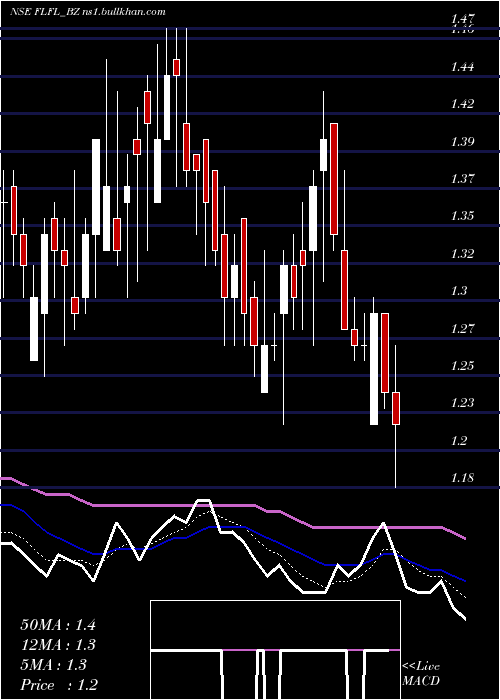
Task: Click the 1.35 price axis label
Action: (462, 216)
